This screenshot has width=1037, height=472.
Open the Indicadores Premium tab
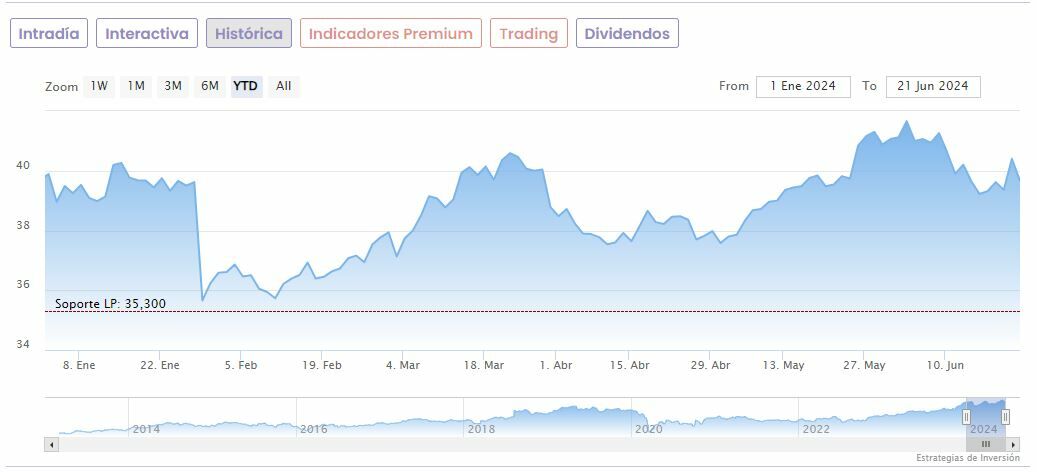pos(390,33)
